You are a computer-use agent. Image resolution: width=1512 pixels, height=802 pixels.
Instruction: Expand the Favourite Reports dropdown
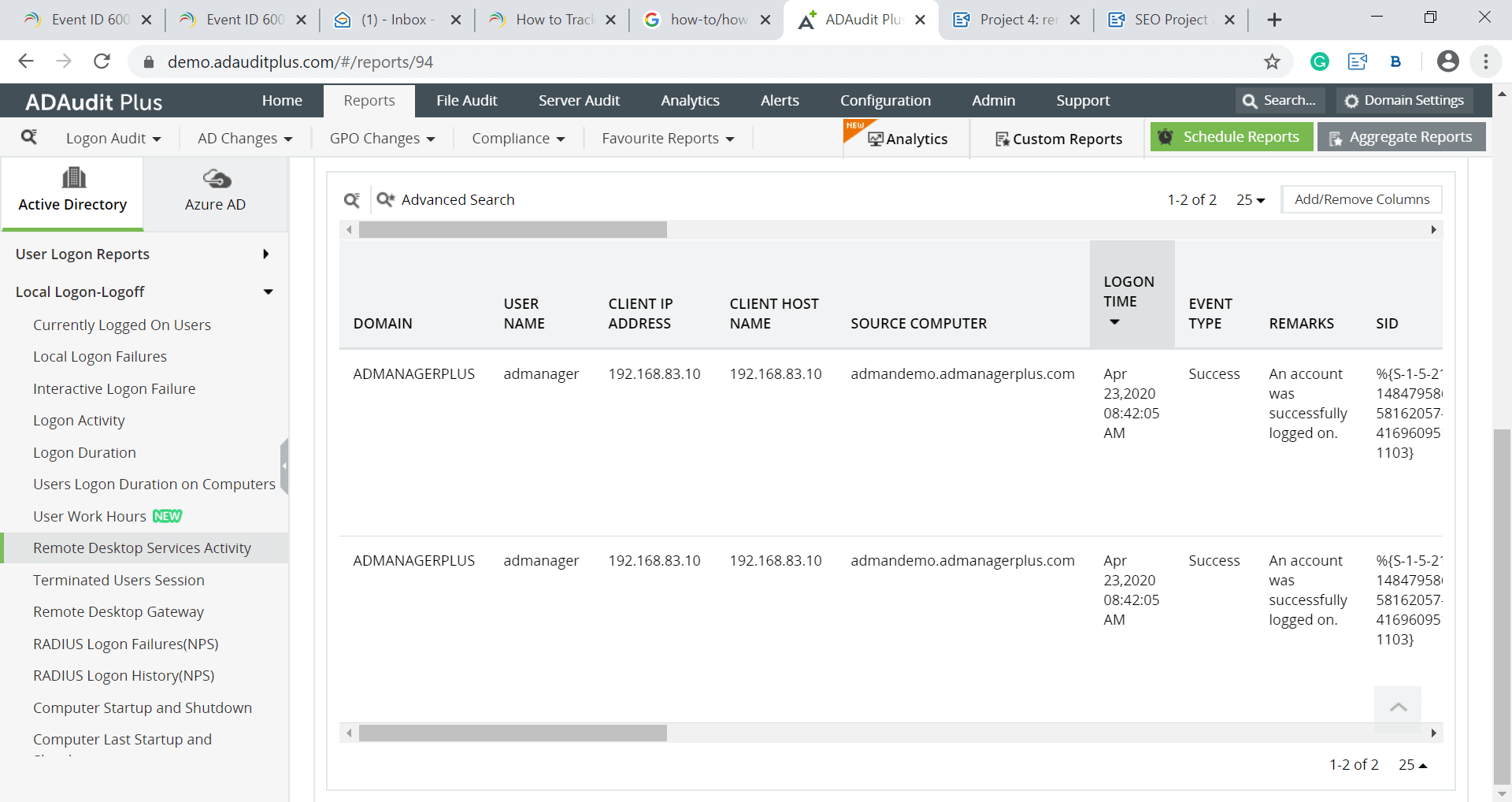coord(668,139)
